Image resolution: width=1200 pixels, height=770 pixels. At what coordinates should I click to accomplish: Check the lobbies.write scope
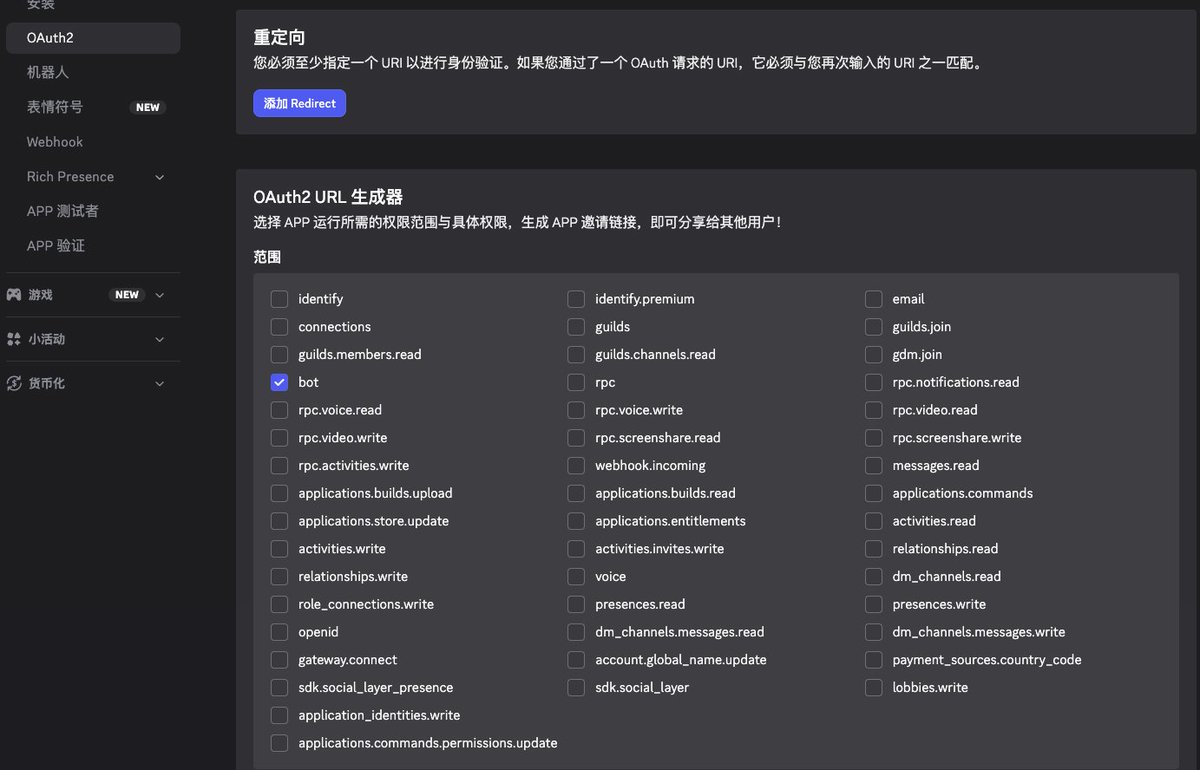pos(874,687)
